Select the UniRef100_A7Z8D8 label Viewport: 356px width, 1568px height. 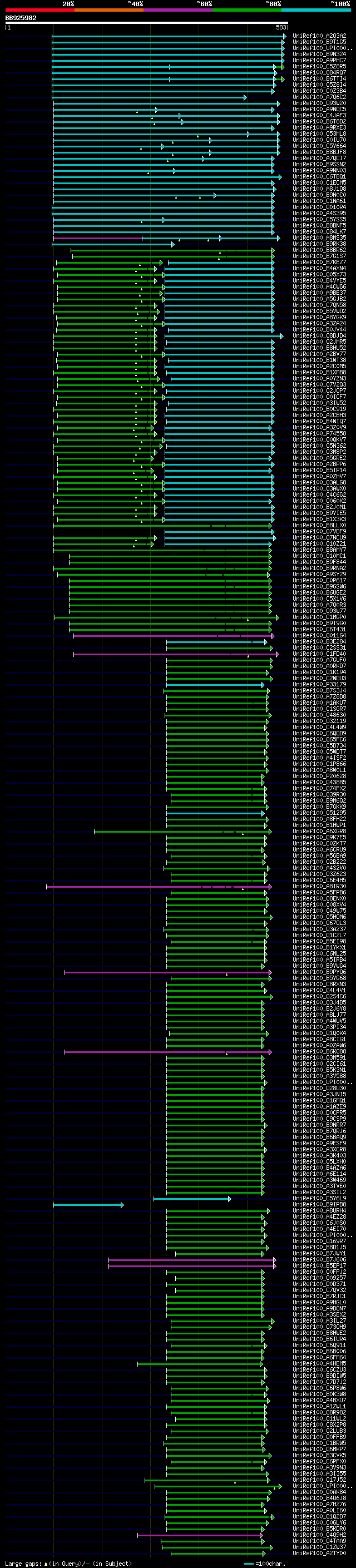[319, 696]
